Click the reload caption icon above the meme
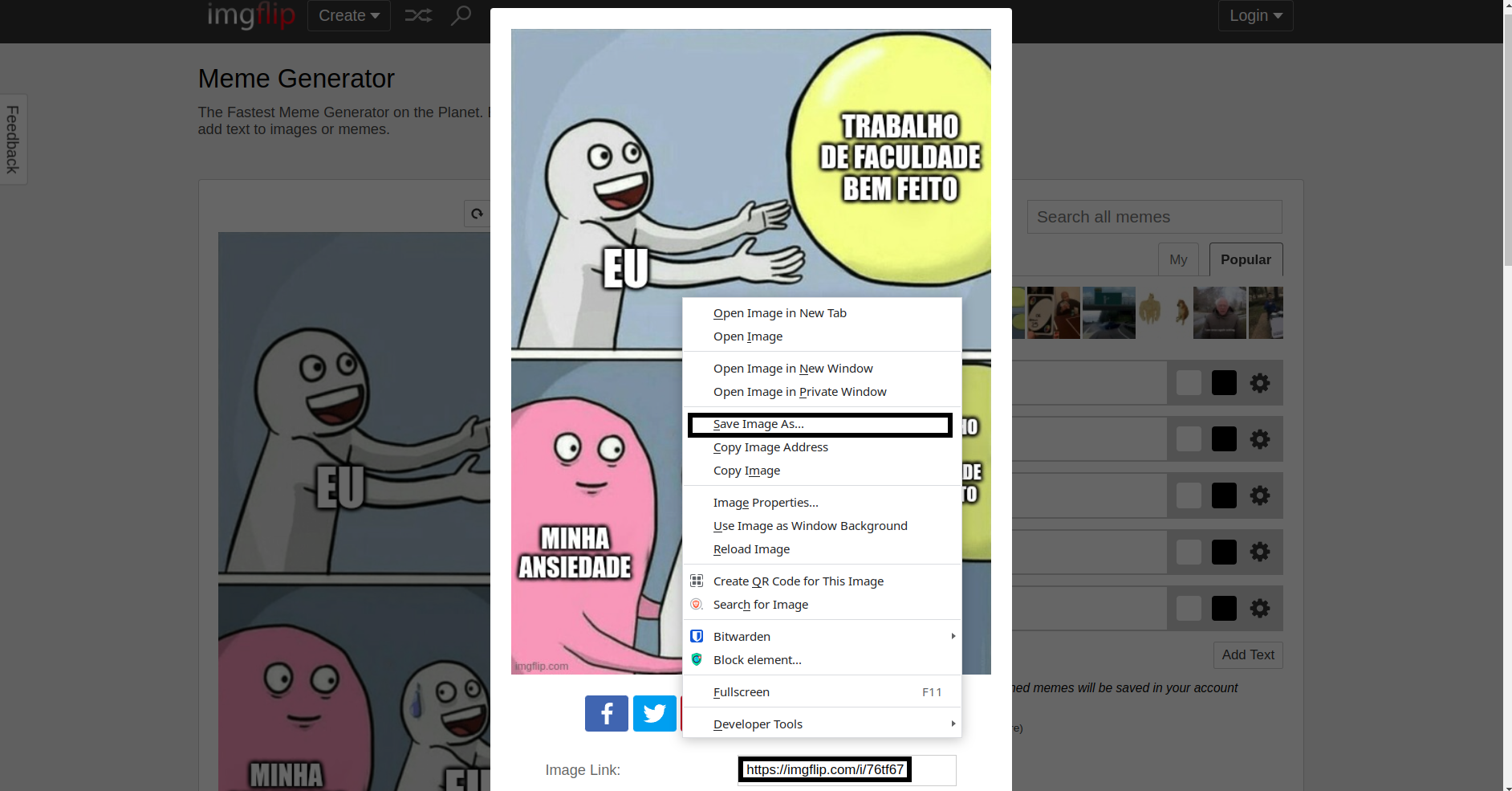Image resolution: width=1512 pixels, height=791 pixels. (x=476, y=214)
